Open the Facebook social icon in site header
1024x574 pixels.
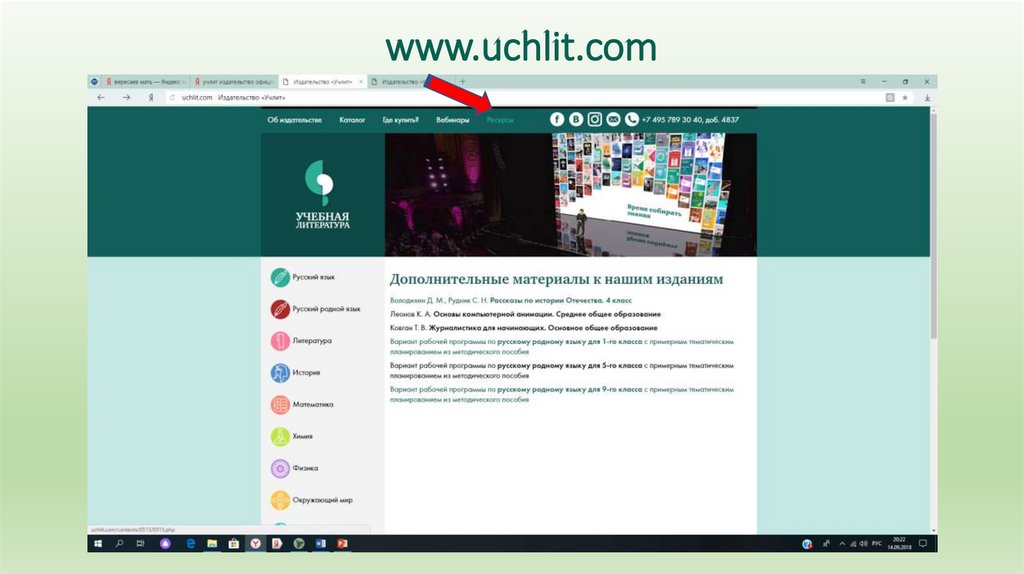click(556, 119)
